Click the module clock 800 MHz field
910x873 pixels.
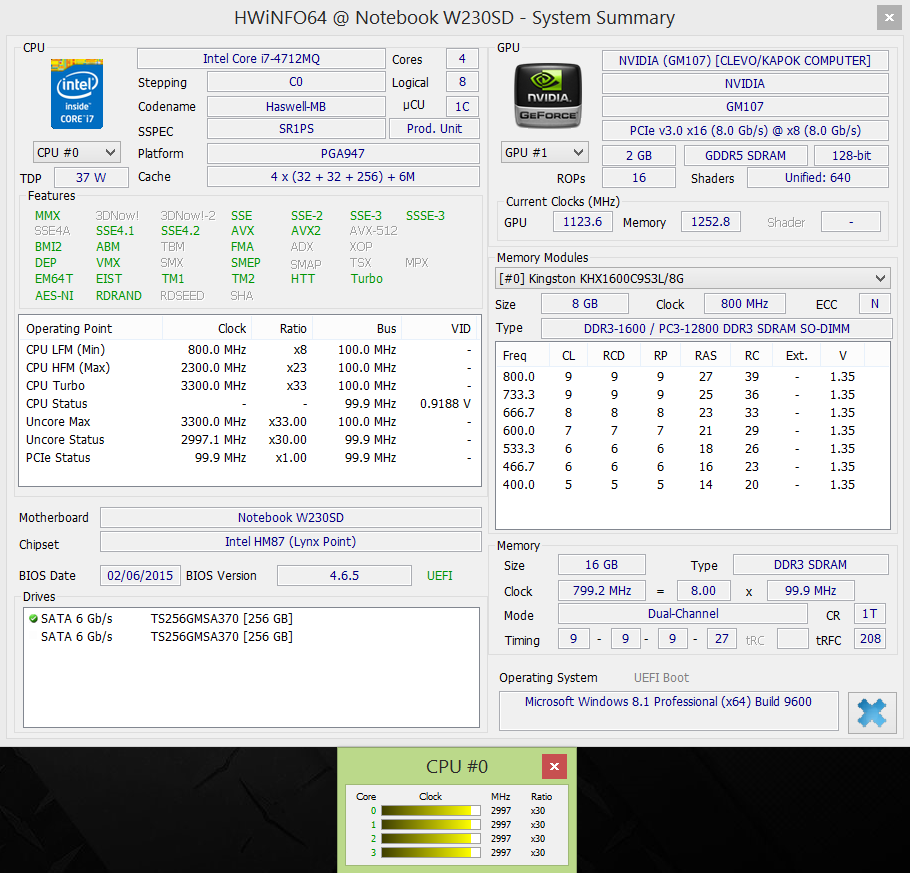pyautogui.click(x=745, y=304)
